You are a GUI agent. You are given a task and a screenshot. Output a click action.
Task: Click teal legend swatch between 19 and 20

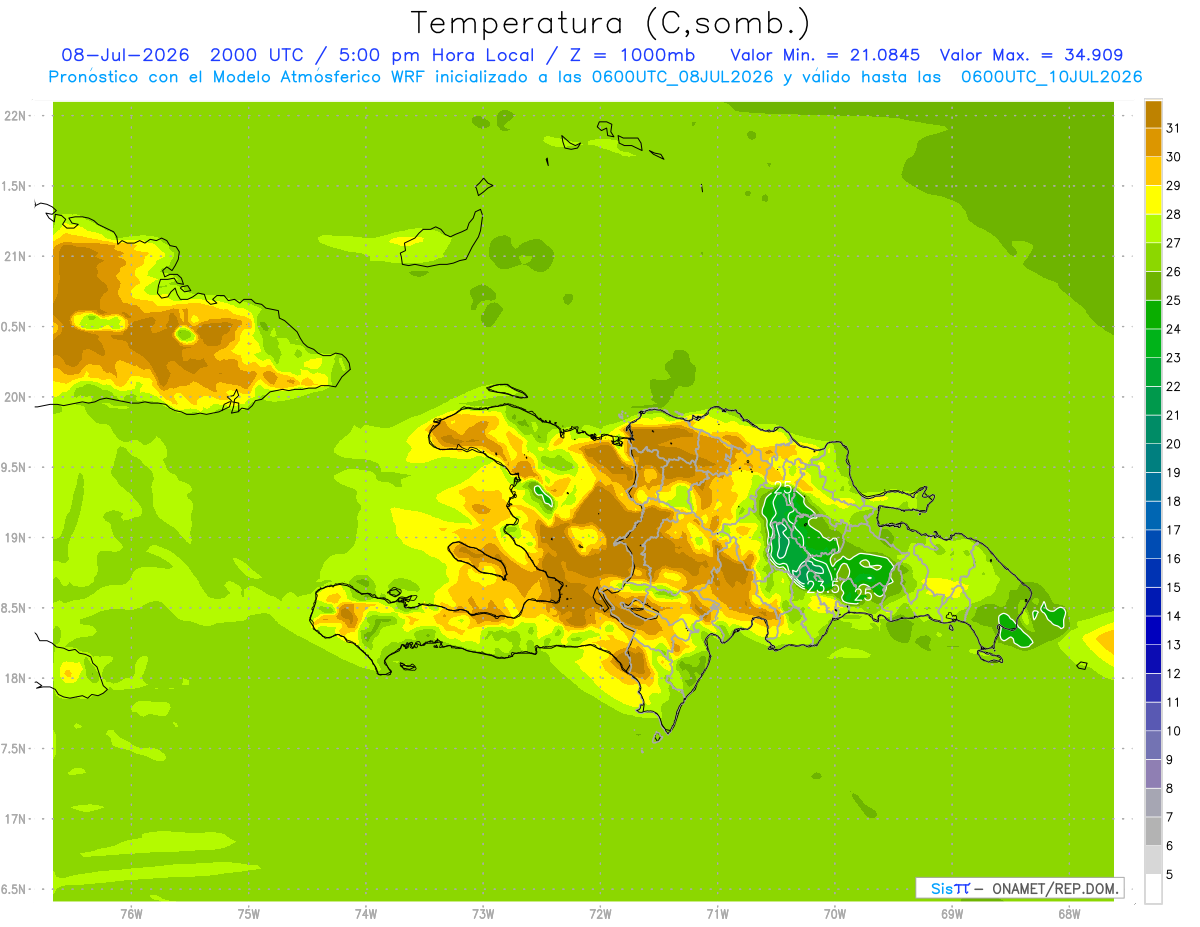click(x=1153, y=458)
